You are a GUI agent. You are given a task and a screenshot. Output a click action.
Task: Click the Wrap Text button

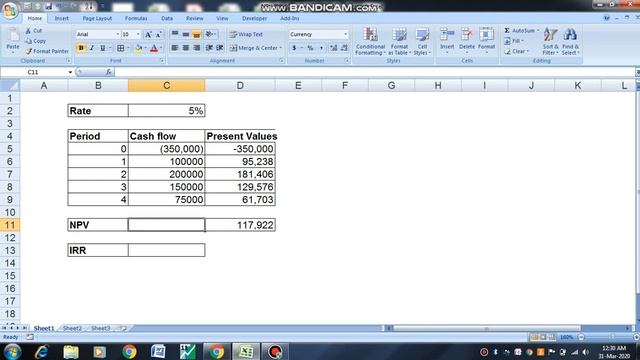[x=246, y=34]
